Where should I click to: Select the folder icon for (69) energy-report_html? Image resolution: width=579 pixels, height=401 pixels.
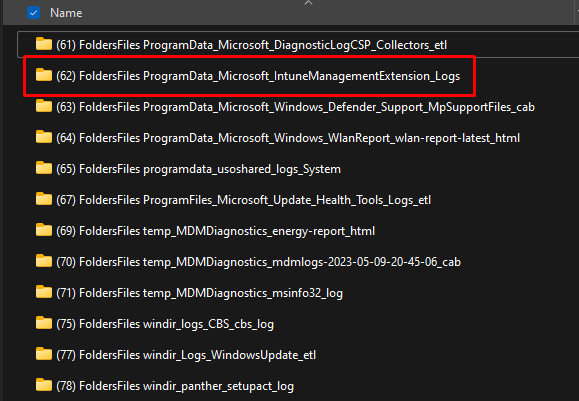(44, 230)
